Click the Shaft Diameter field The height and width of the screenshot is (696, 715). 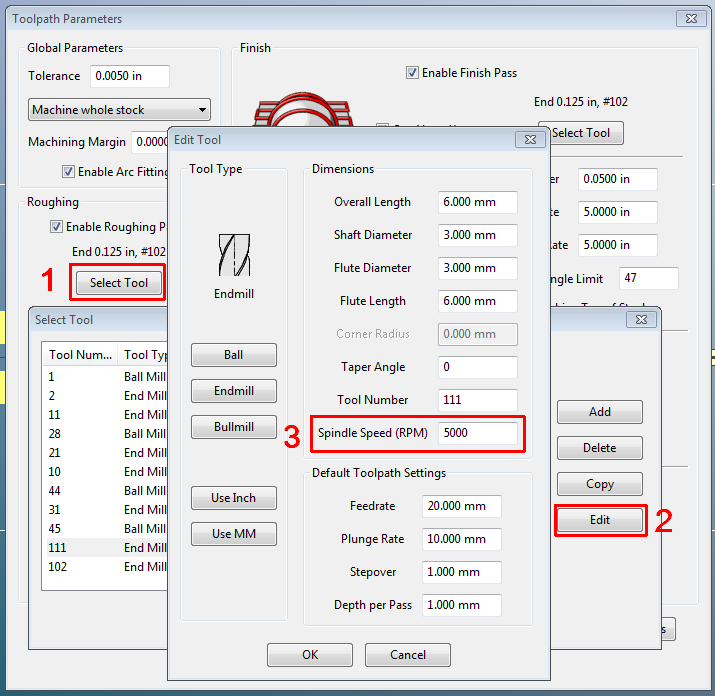click(478, 235)
